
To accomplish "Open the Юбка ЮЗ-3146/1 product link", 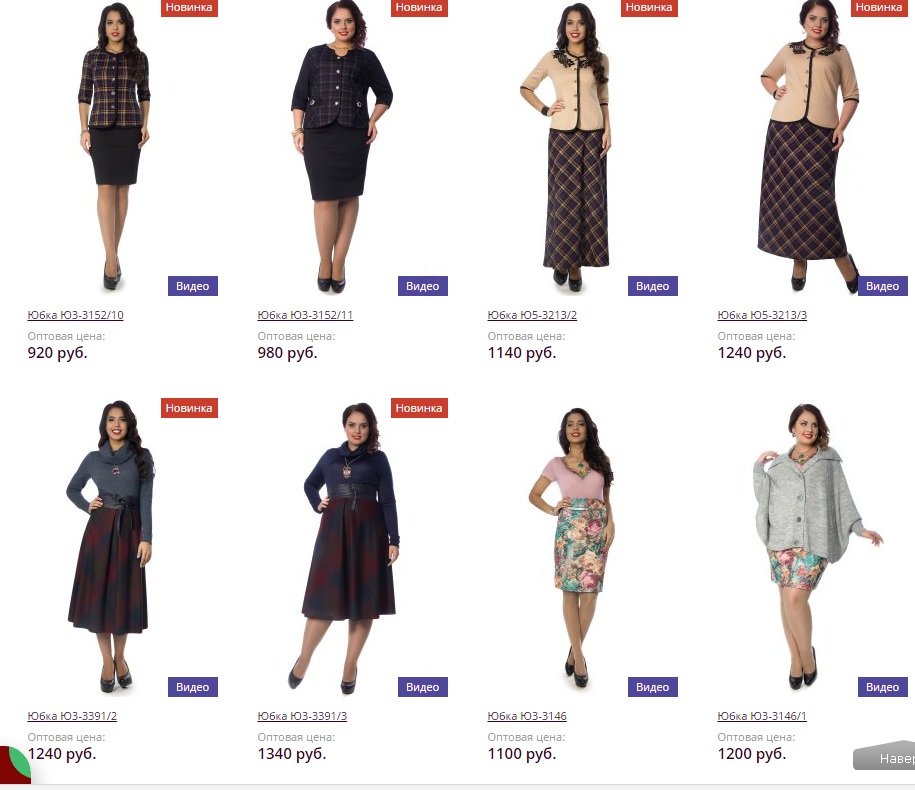I will click(762, 716).
